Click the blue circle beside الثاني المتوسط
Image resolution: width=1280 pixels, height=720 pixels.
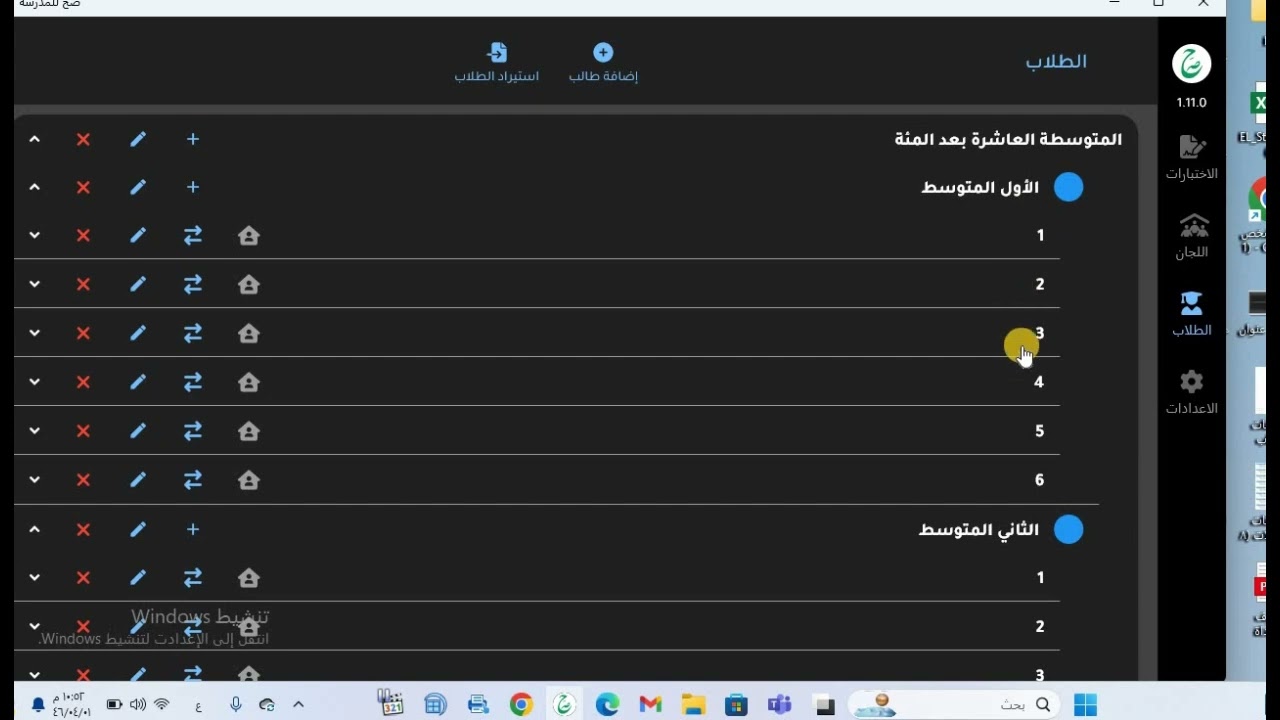tap(1068, 529)
